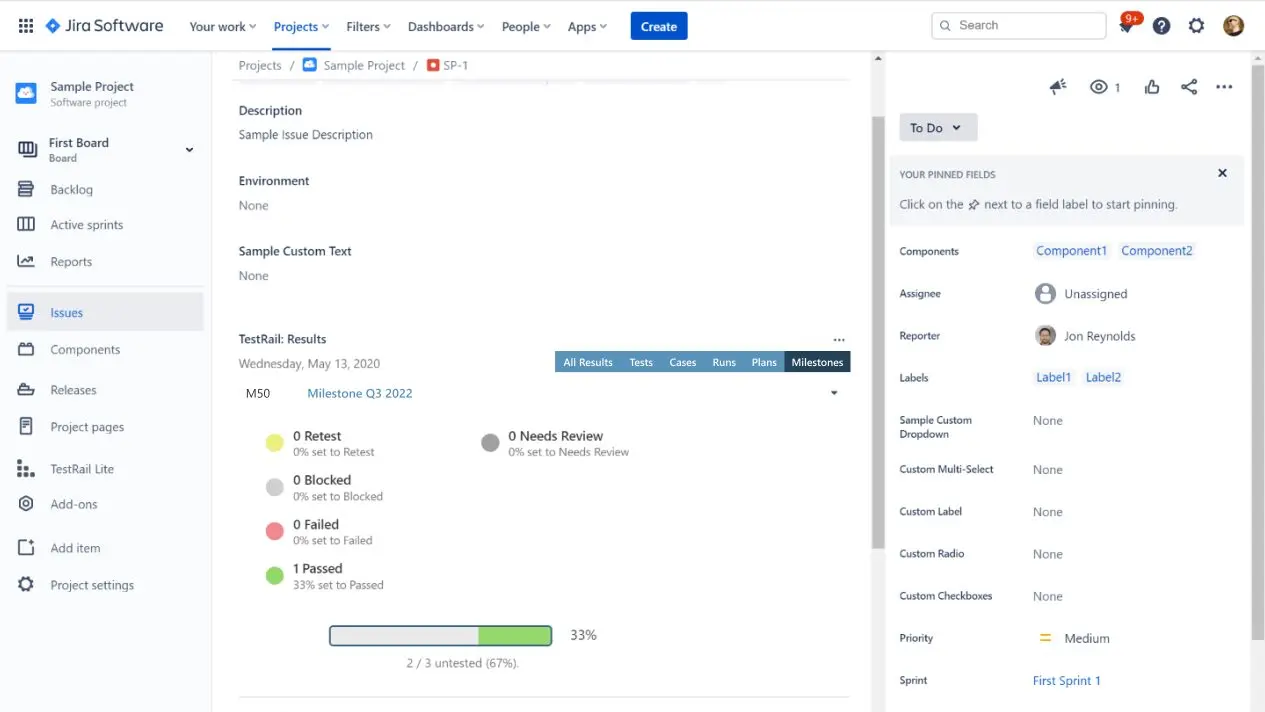Click Projects in the breadcrumb
The height and width of the screenshot is (712, 1265).
260,65
